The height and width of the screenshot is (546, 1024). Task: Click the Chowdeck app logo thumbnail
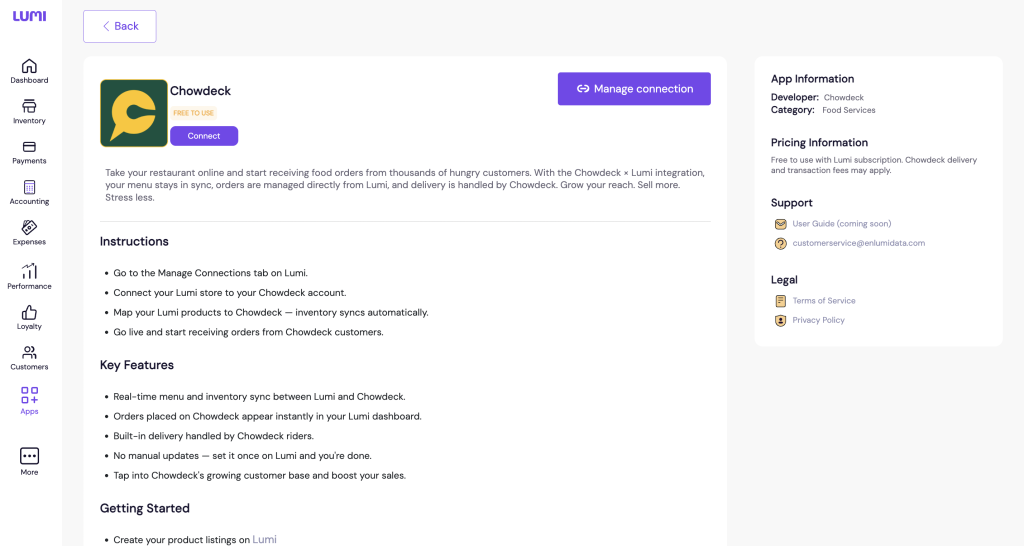point(134,113)
